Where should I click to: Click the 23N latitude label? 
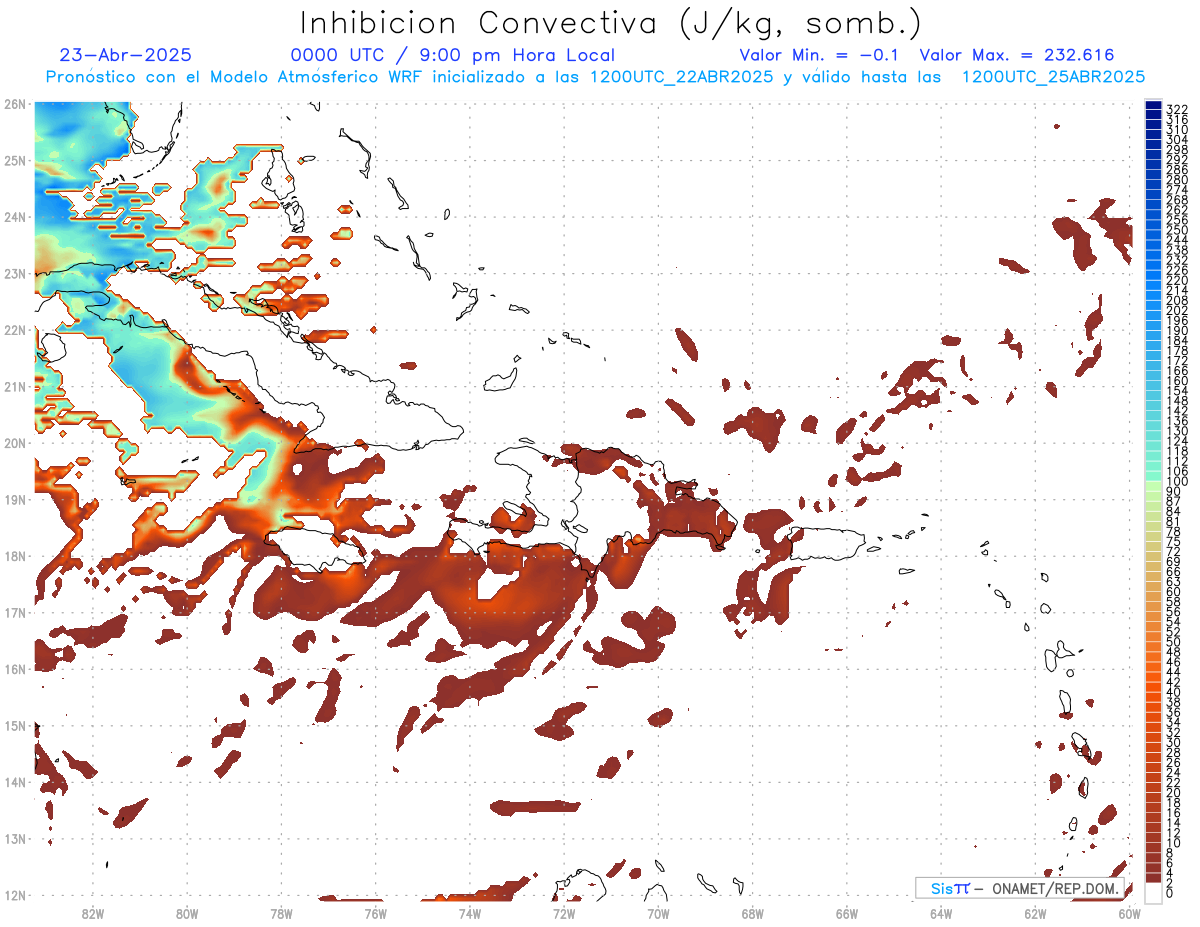pos(15,273)
